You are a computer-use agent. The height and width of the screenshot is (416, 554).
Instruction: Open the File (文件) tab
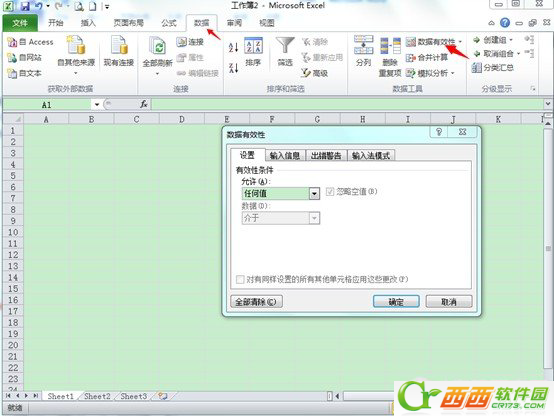pos(20,23)
